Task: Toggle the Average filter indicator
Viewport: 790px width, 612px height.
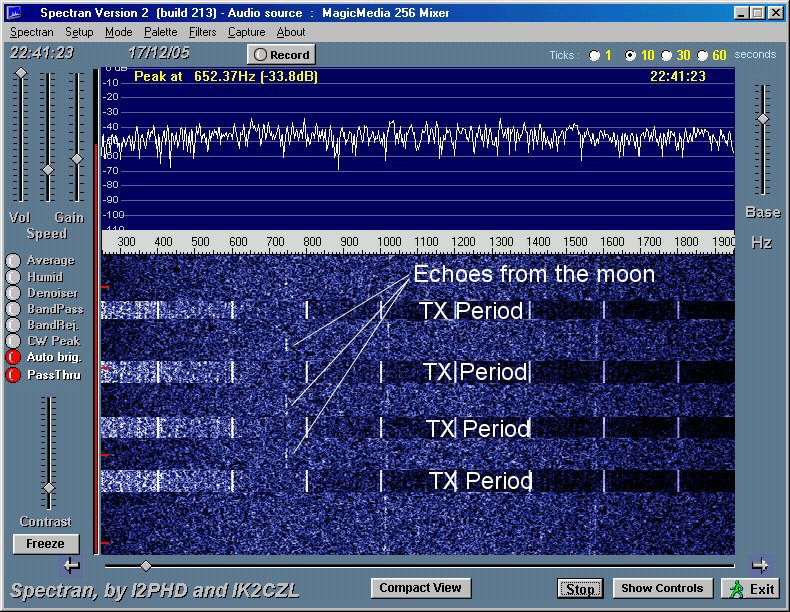Action: click(x=13, y=261)
